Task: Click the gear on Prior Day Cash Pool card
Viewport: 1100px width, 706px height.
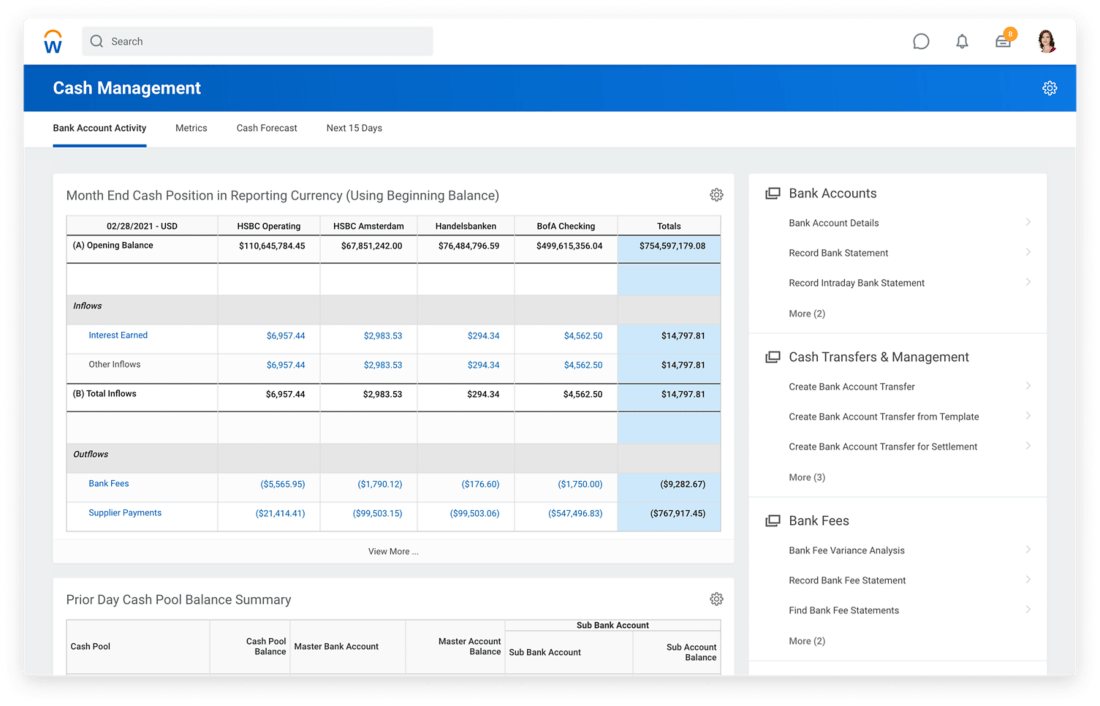Action: [716, 598]
